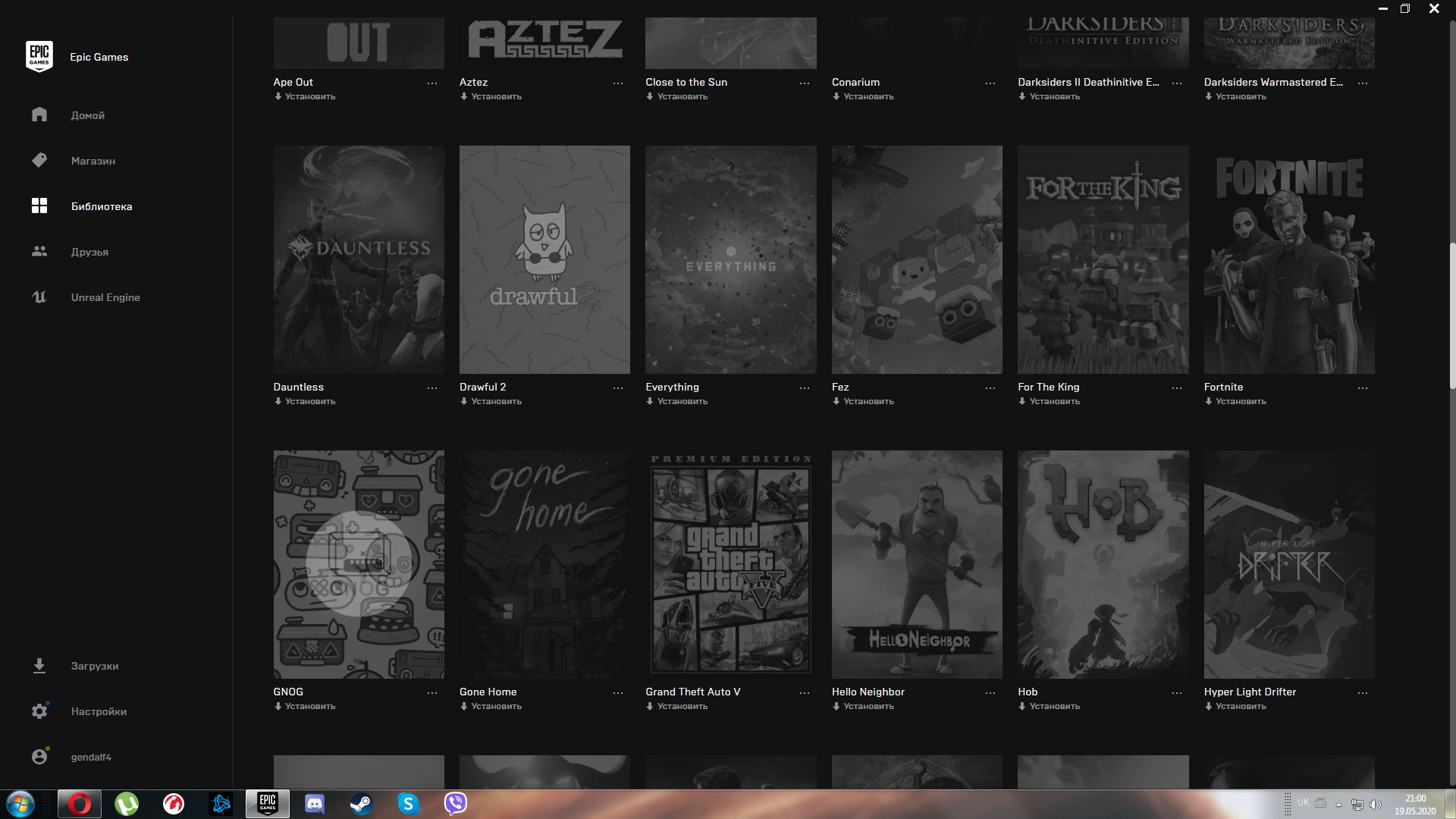The height and width of the screenshot is (819, 1456).
Task: Open options menu for Hyper Light Drifter
Action: (1363, 693)
